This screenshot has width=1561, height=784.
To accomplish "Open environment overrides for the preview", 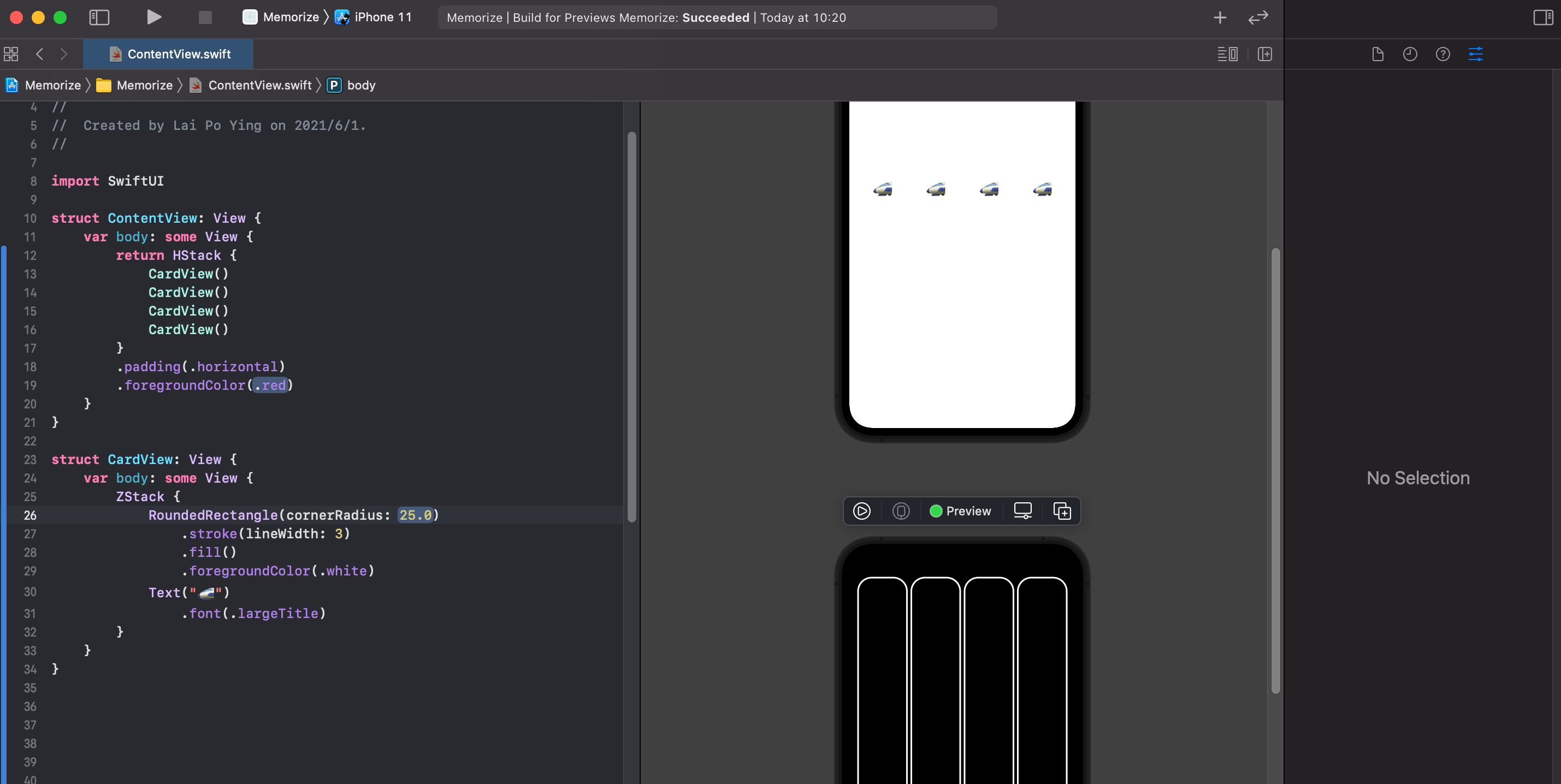I will pyautogui.click(x=1024, y=511).
